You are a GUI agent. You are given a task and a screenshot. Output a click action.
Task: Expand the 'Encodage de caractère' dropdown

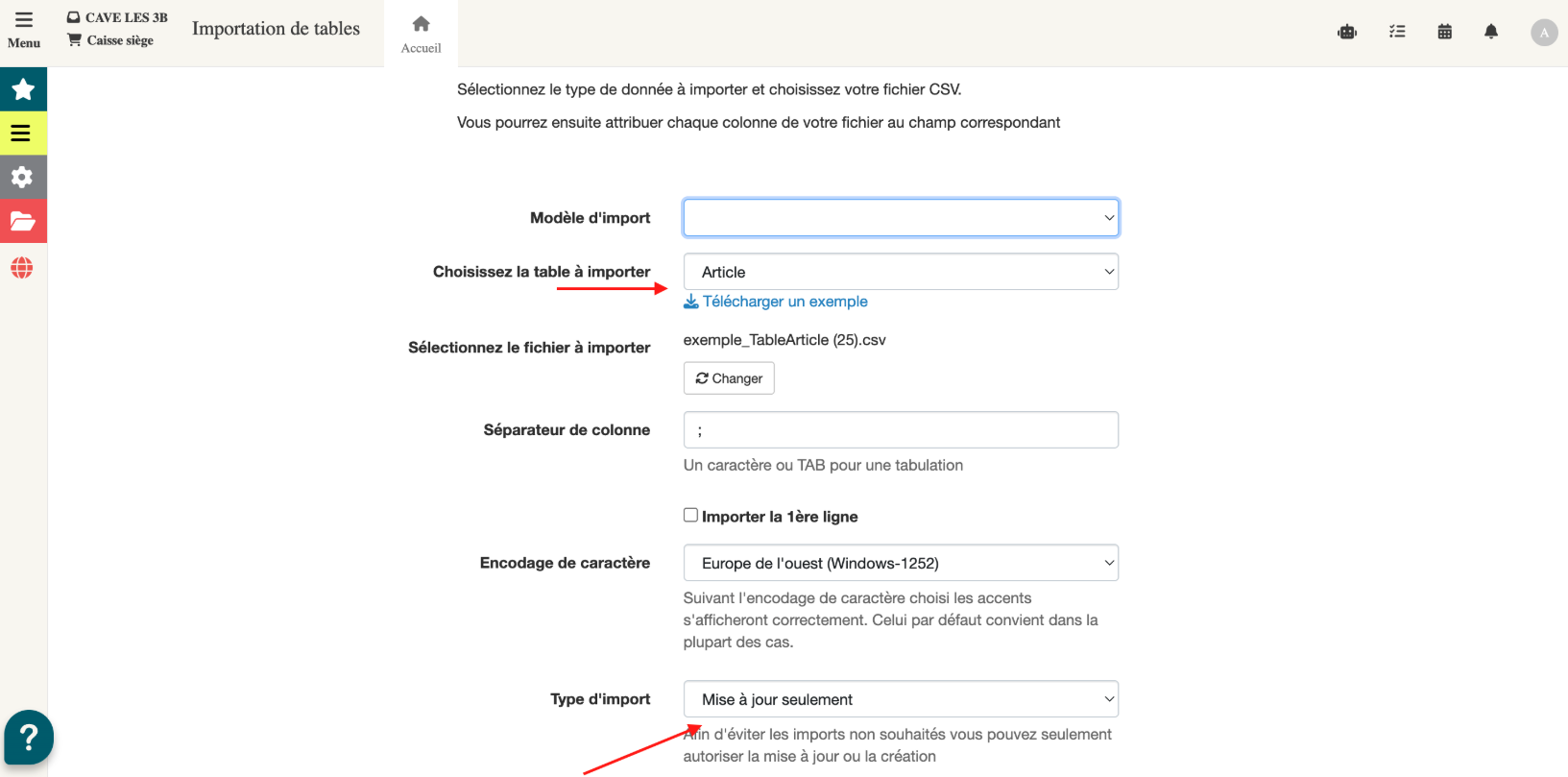(901, 563)
